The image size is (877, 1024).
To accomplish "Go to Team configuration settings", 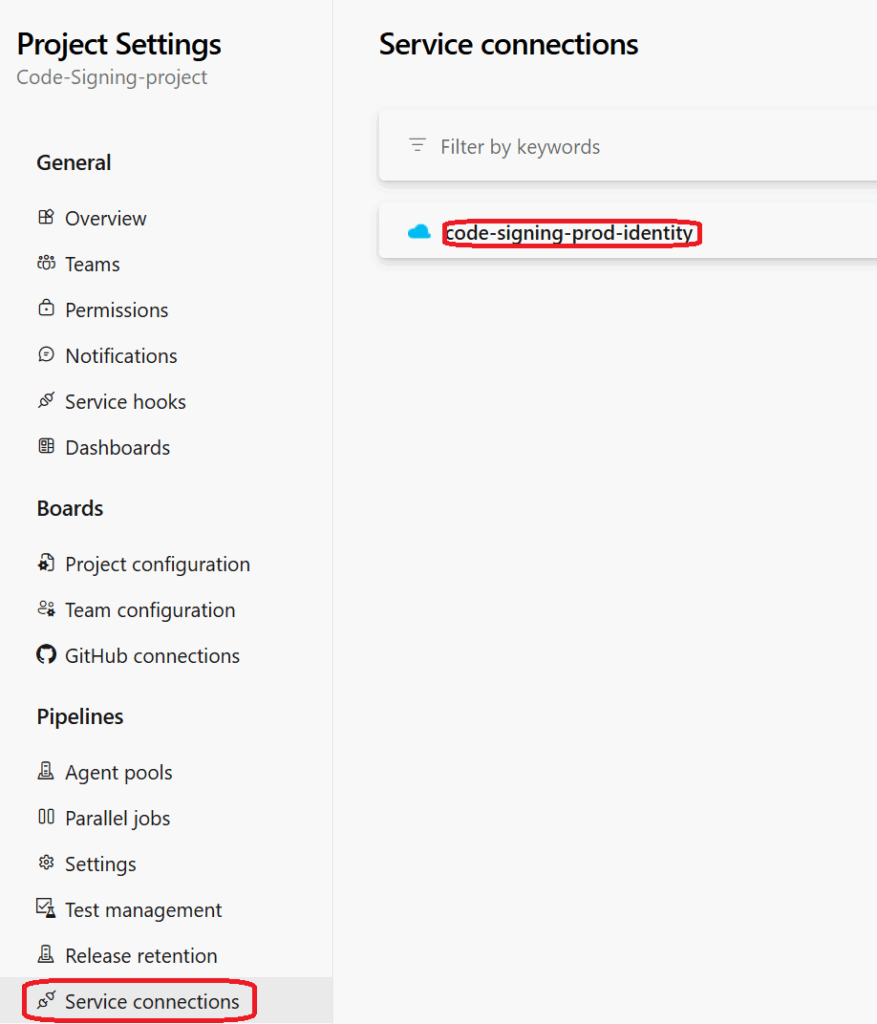I will pyautogui.click(x=150, y=610).
